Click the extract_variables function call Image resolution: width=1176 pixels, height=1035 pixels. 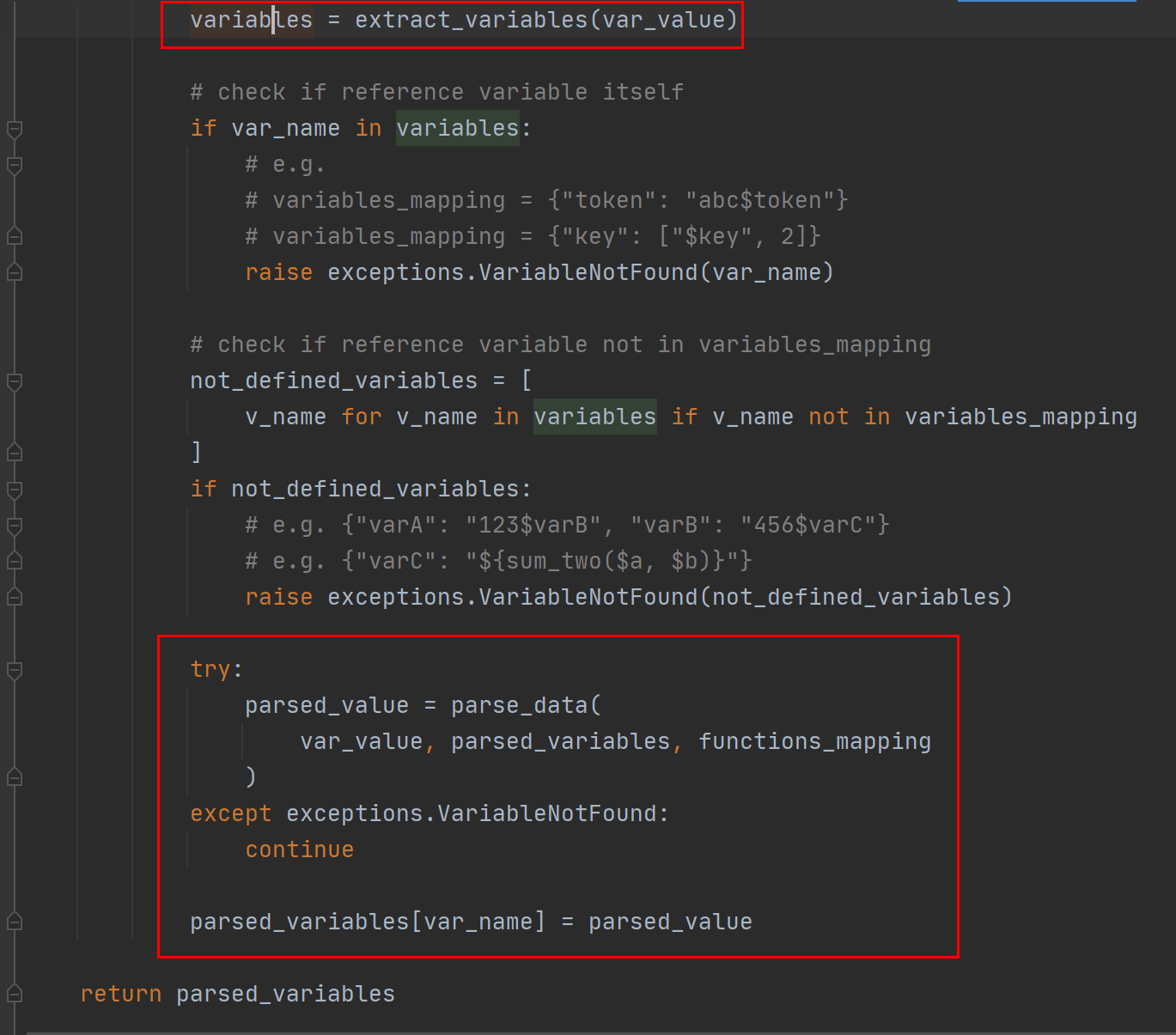546,20
